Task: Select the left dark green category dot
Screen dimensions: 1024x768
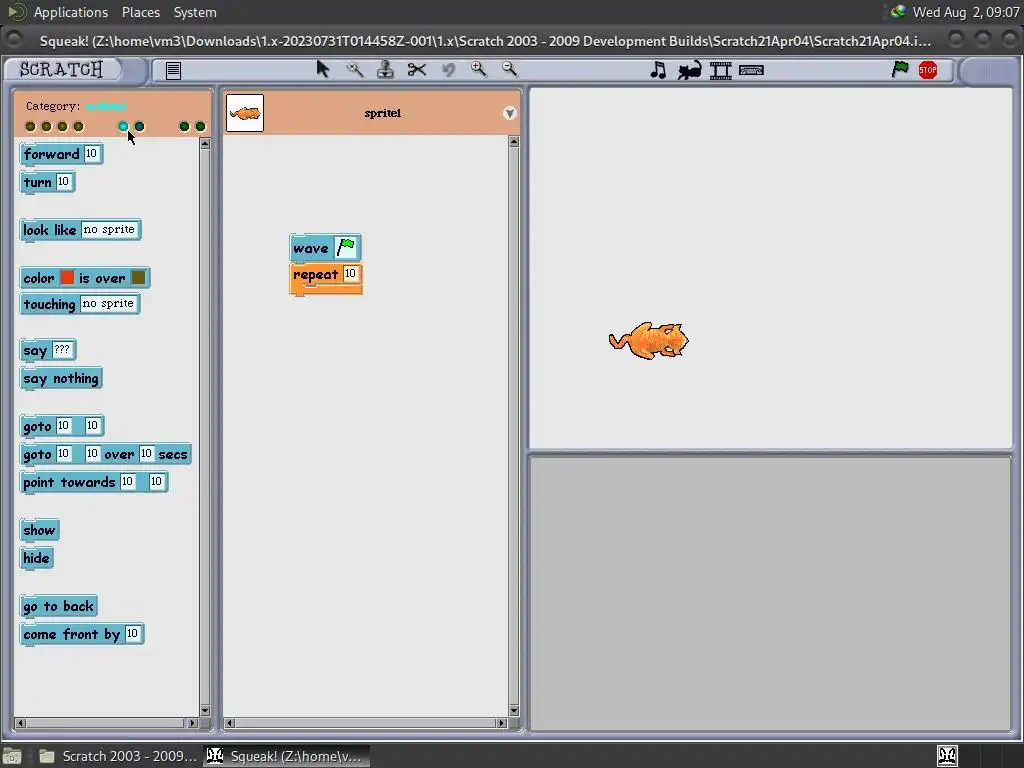Action: (x=184, y=127)
